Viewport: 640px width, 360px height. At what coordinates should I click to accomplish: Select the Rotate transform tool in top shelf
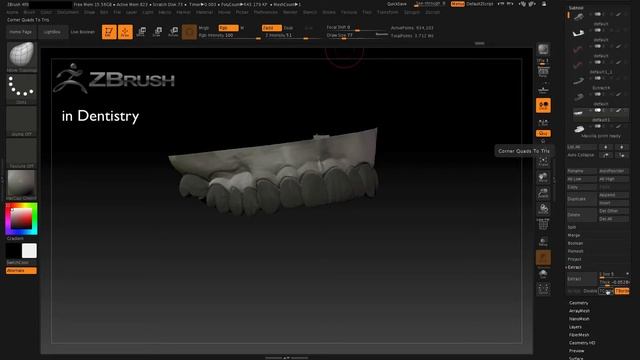click(173, 32)
